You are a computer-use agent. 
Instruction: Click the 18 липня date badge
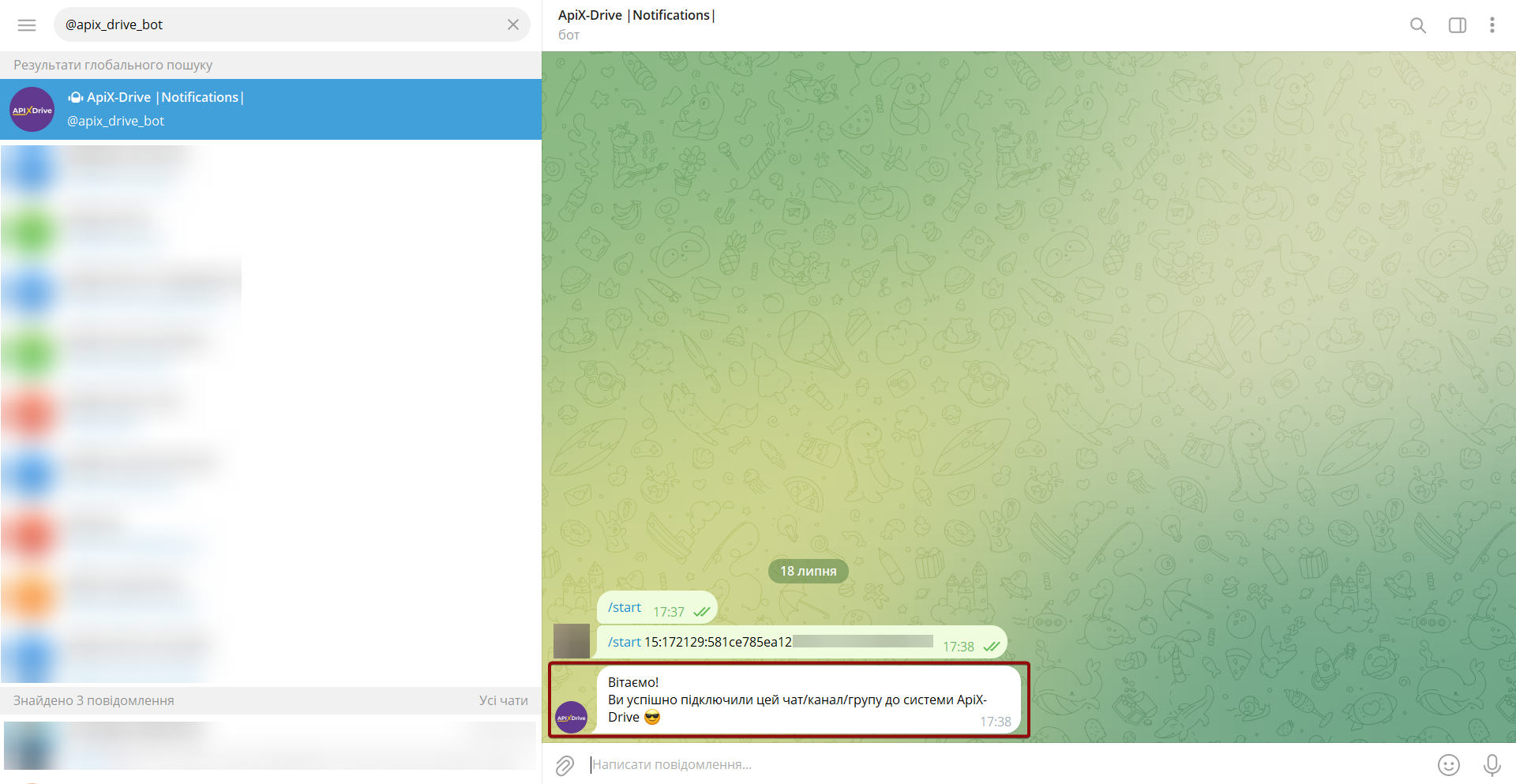(x=809, y=571)
